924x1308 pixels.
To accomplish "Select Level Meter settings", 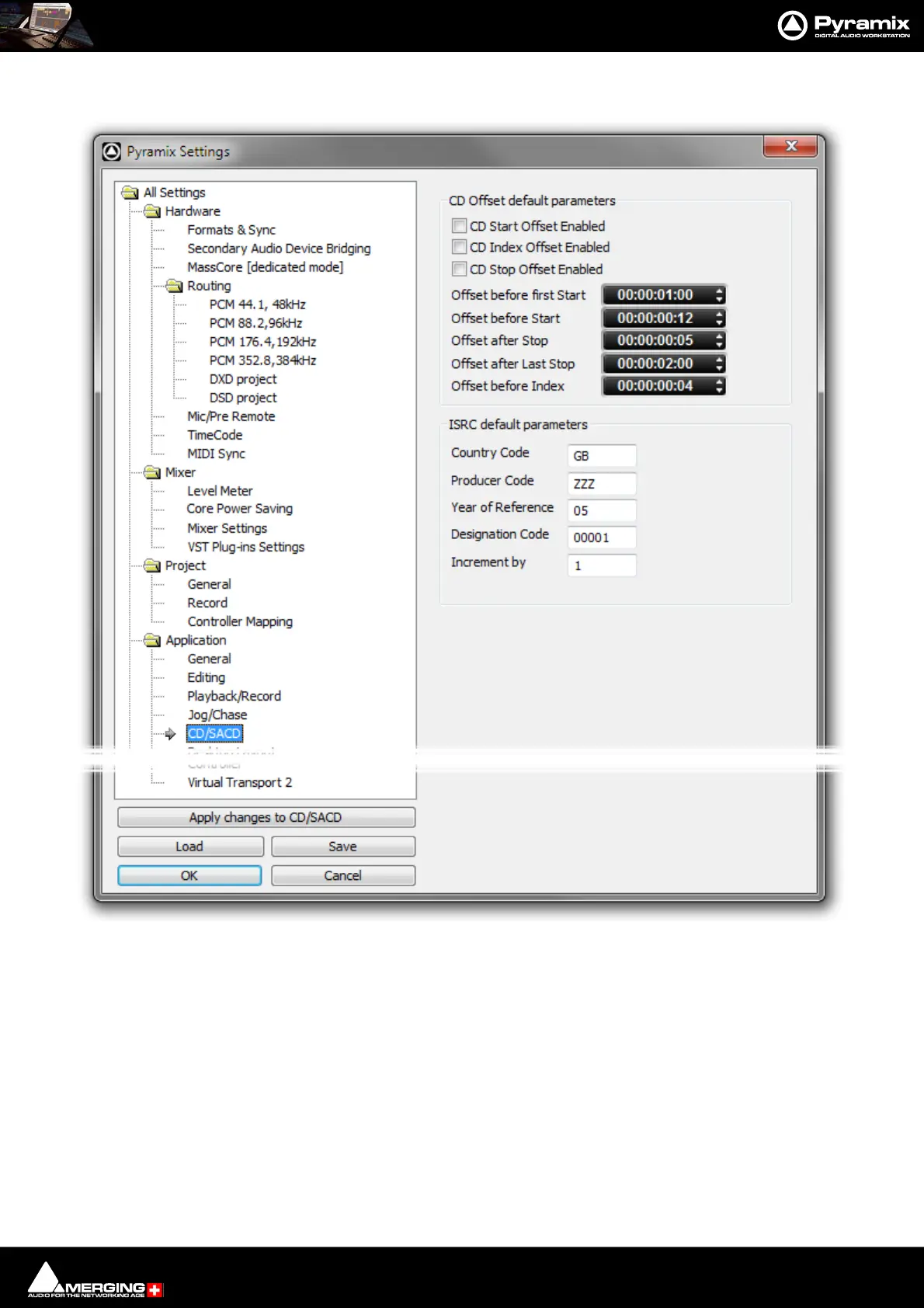I will point(220,491).
